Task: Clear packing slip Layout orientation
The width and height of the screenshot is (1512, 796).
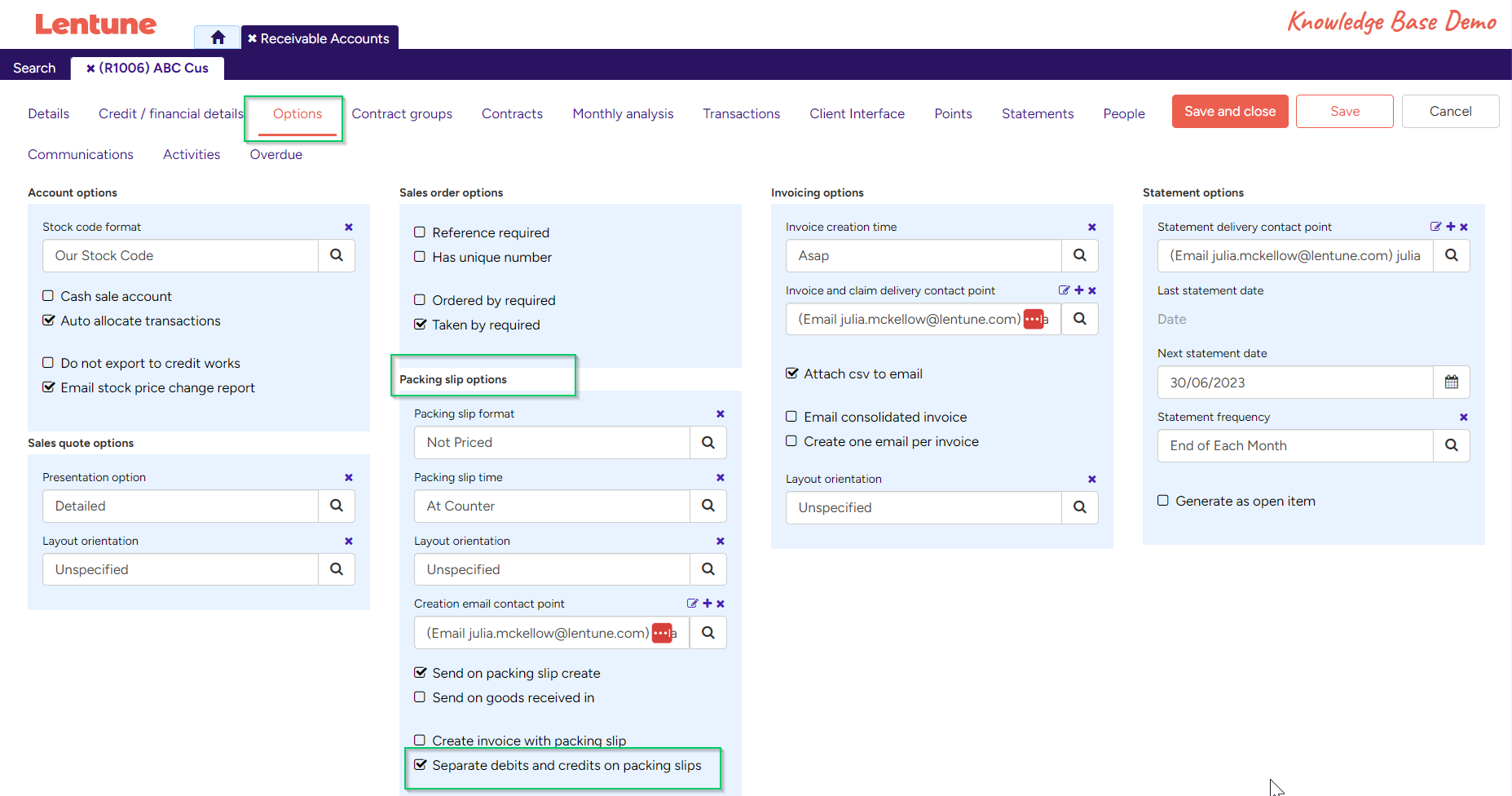Action: 721,542
